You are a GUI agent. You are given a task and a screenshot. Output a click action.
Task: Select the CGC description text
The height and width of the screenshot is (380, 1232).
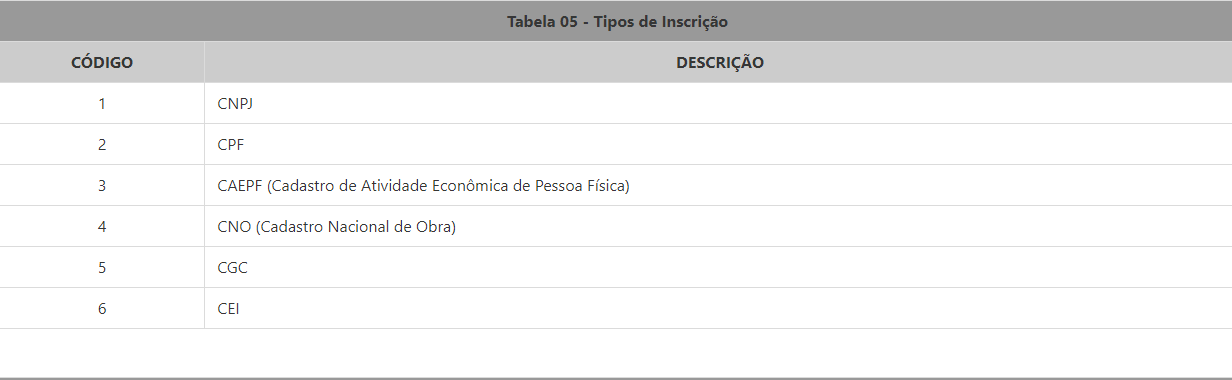point(232,267)
